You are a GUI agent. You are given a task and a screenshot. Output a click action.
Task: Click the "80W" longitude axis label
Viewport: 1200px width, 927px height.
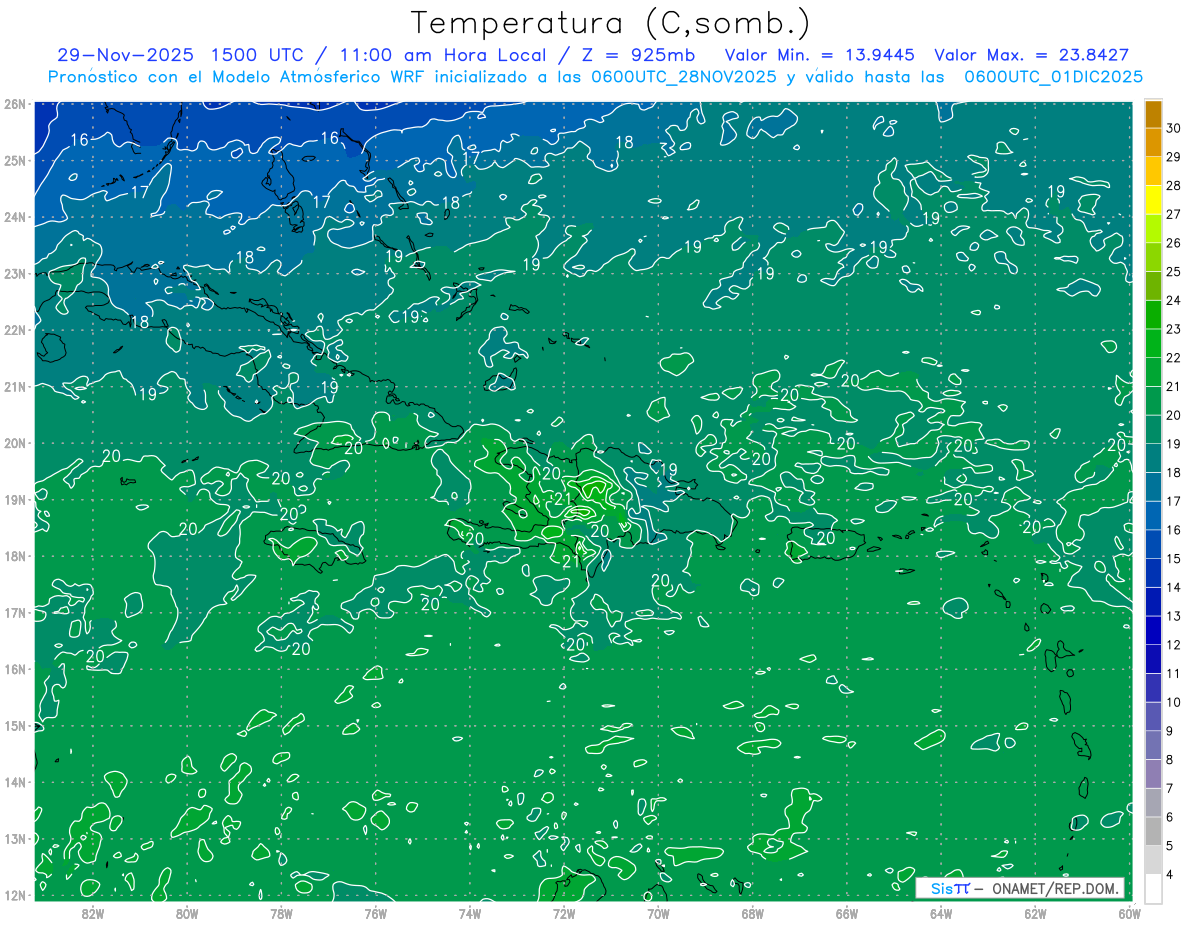point(187,913)
